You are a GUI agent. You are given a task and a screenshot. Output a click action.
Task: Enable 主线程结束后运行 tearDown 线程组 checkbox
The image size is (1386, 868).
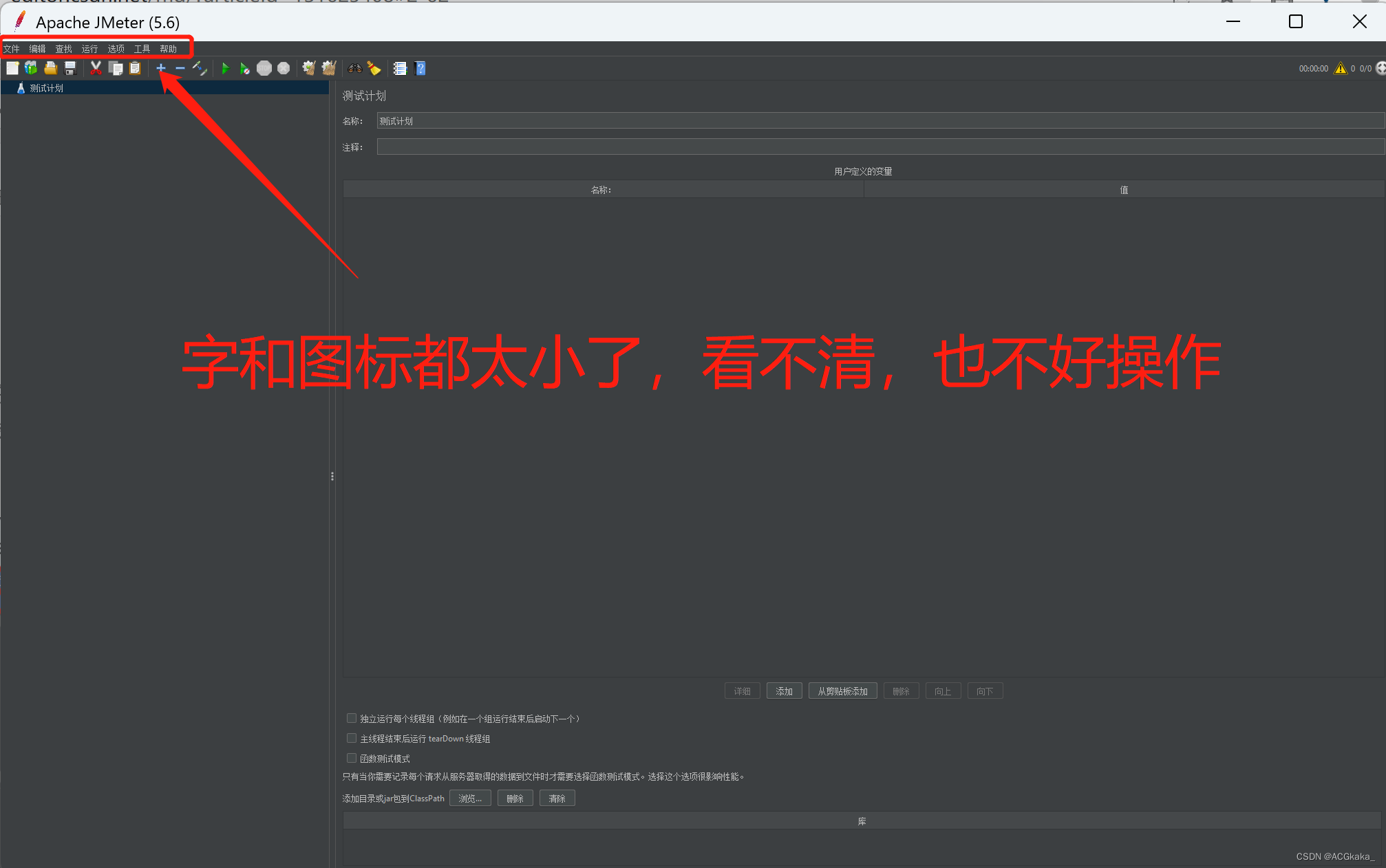352,738
